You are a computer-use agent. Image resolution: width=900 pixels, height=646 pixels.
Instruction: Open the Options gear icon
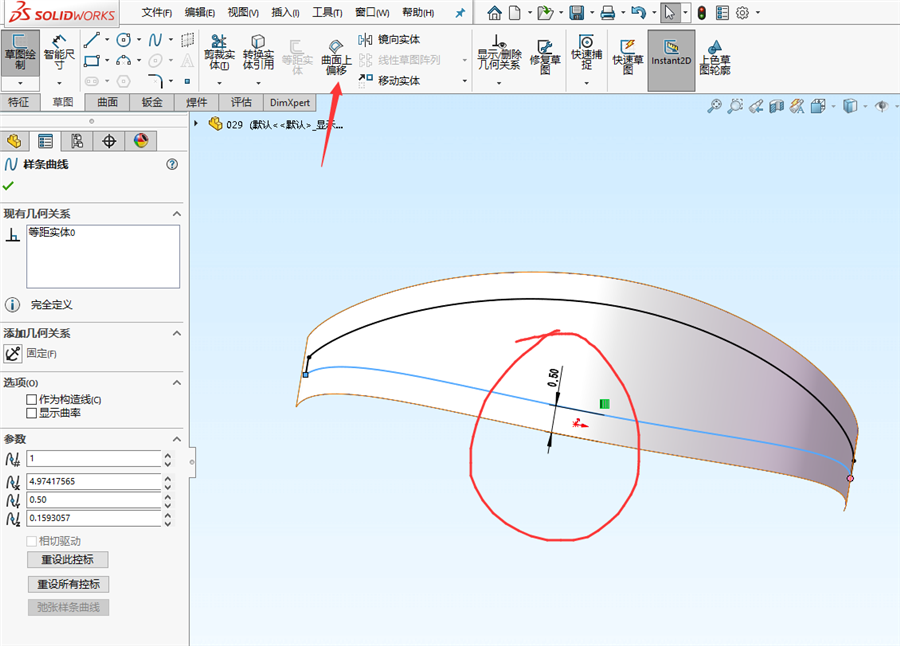[742, 13]
